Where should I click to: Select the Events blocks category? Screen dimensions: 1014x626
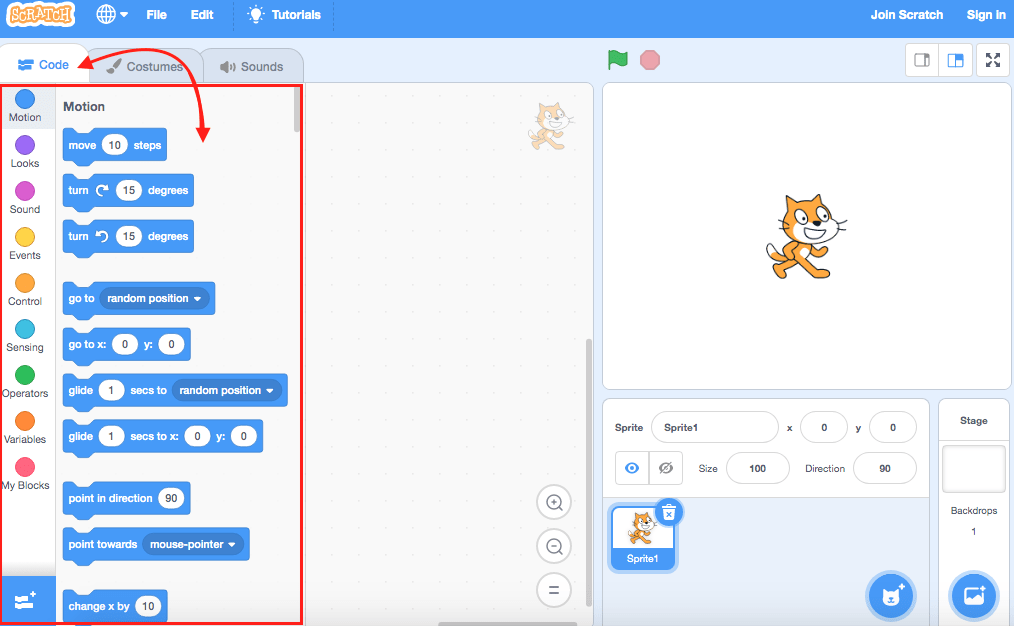click(x=25, y=244)
